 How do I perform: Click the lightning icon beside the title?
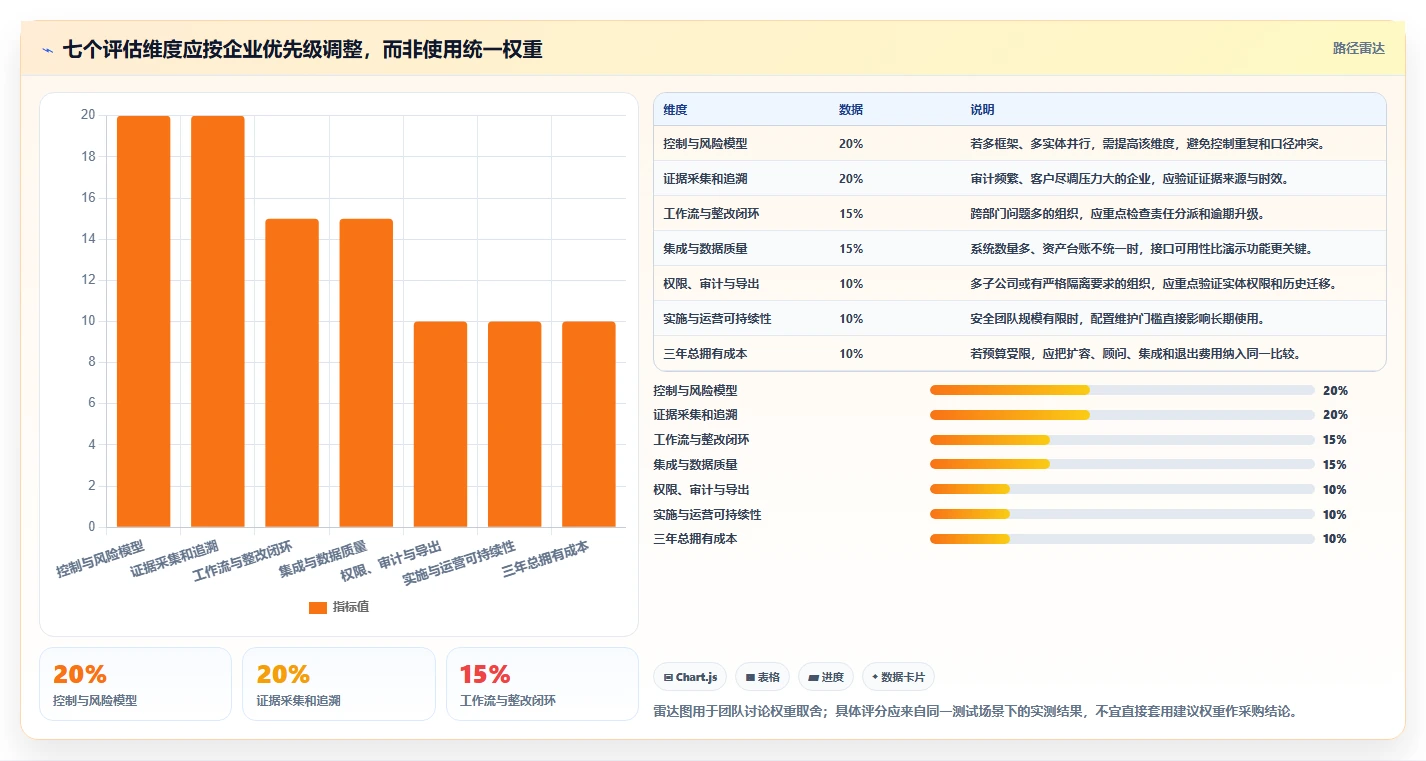click(48, 50)
